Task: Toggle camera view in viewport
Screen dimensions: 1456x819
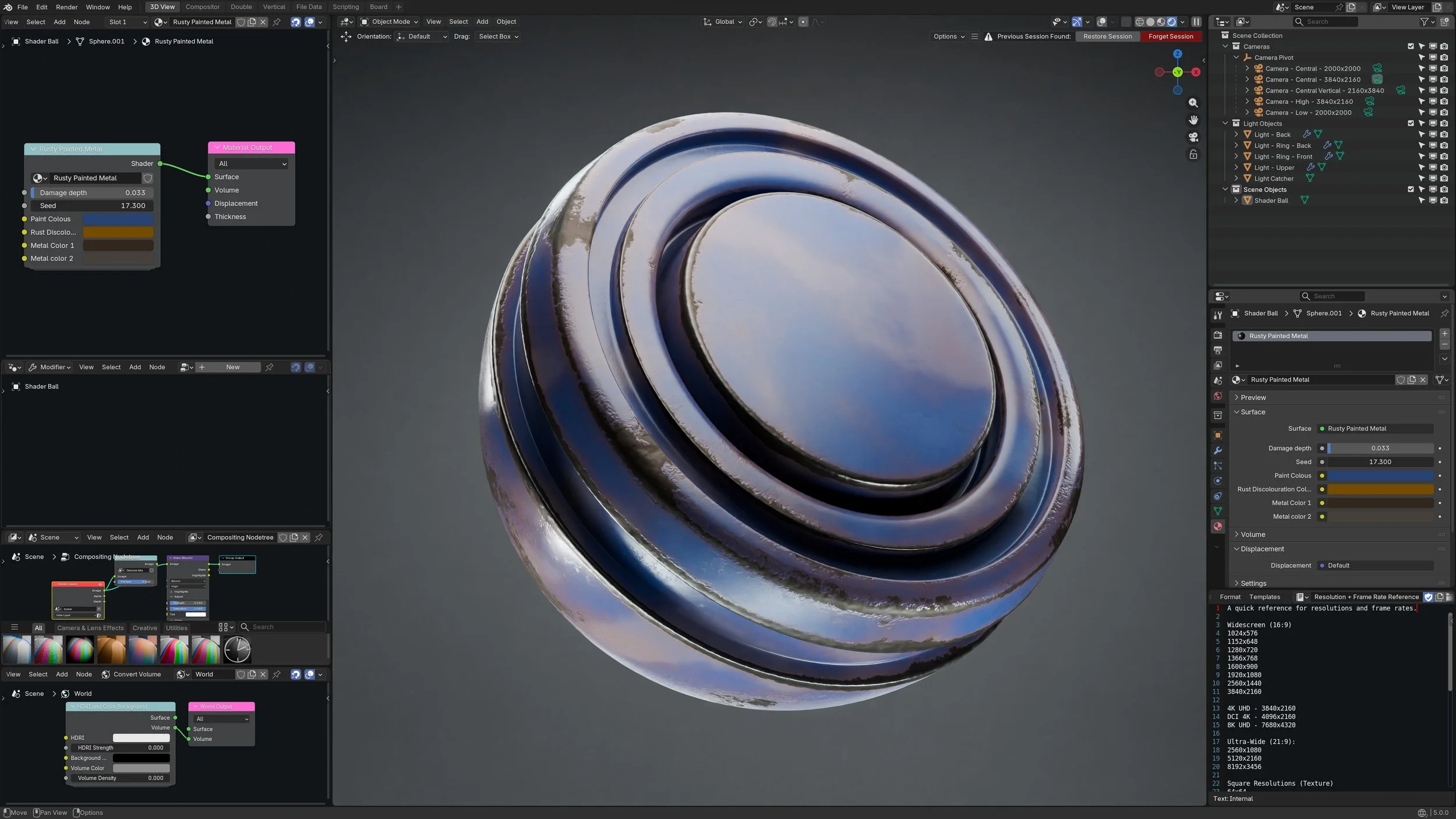Action: pyautogui.click(x=1193, y=137)
